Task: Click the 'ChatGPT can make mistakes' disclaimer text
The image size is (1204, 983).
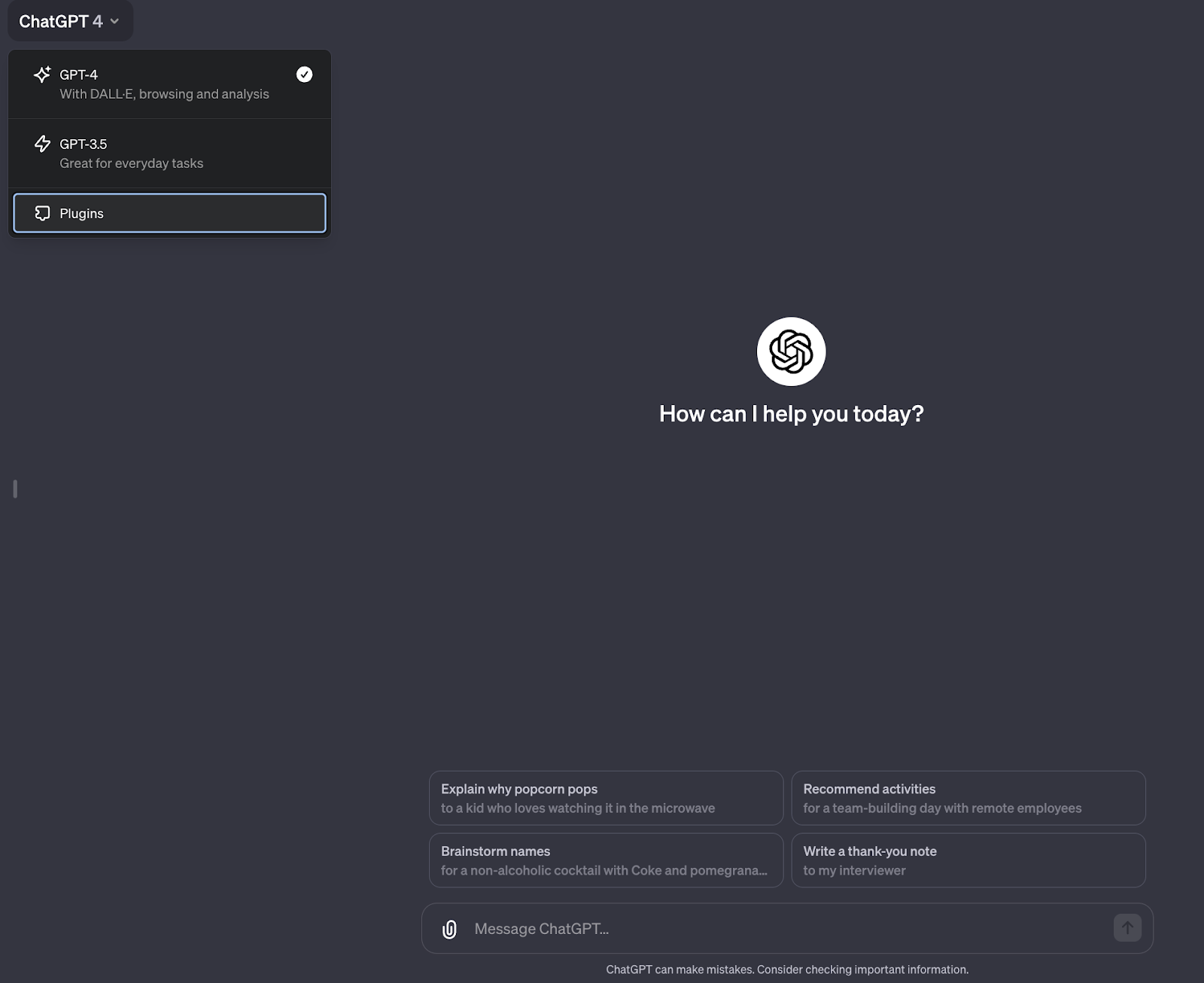Action: (x=787, y=969)
